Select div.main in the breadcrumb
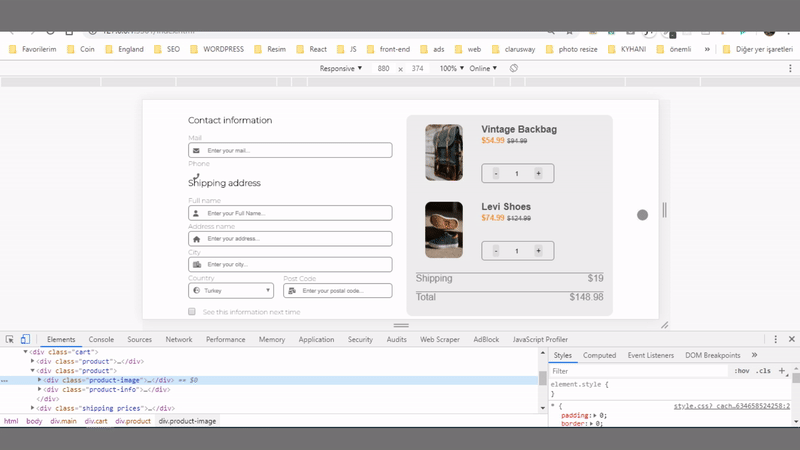This screenshot has height=450, width=800. (x=63, y=421)
